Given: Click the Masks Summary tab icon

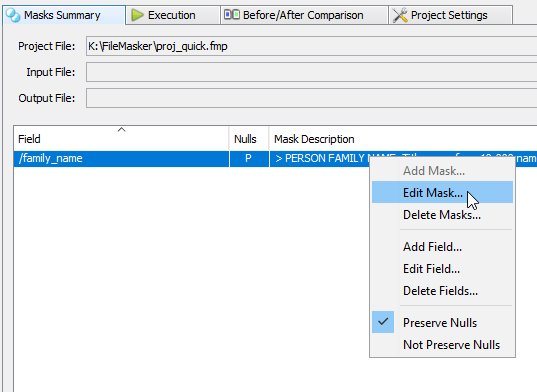Looking at the screenshot, I should [13, 15].
